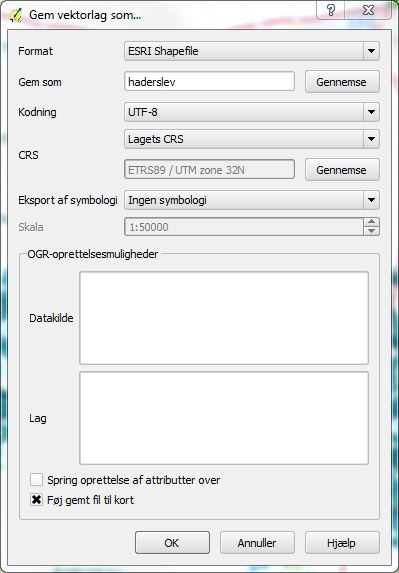This screenshot has height=573, width=399.
Task: Confirm with the OK button
Action: point(172,543)
